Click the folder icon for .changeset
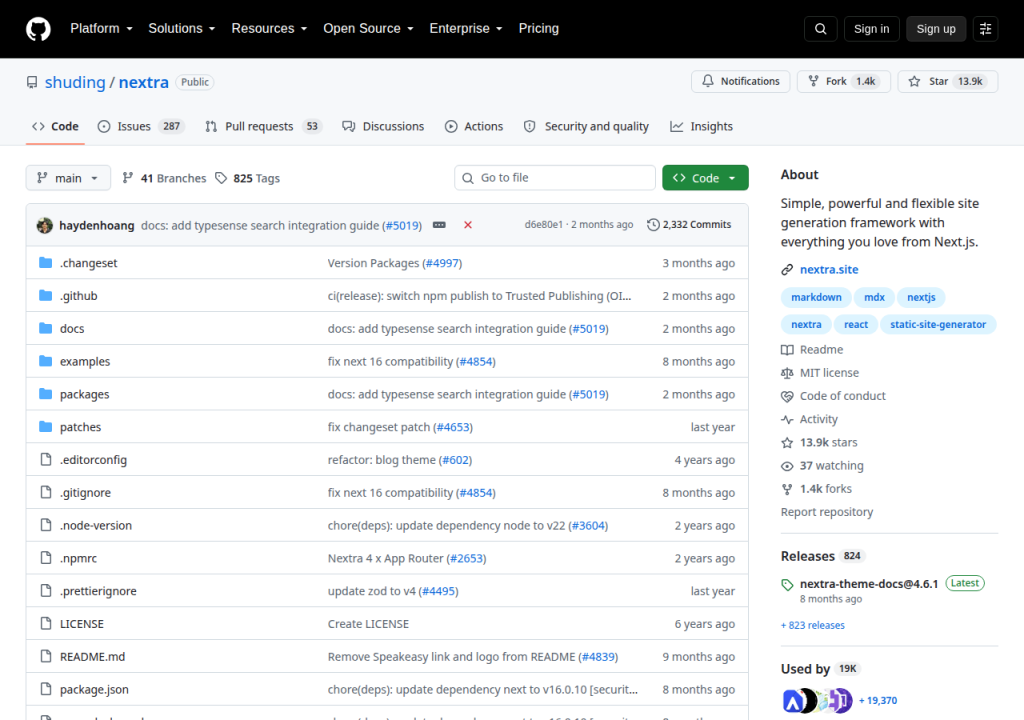The width and height of the screenshot is (1024, 720). (45, 263)
